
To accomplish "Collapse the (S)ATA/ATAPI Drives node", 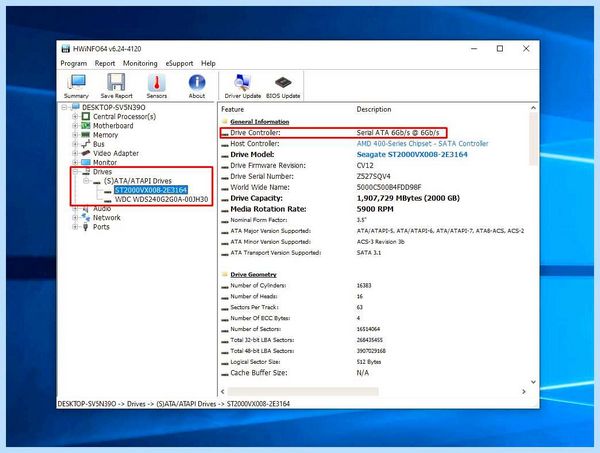I will click(86, 181).
